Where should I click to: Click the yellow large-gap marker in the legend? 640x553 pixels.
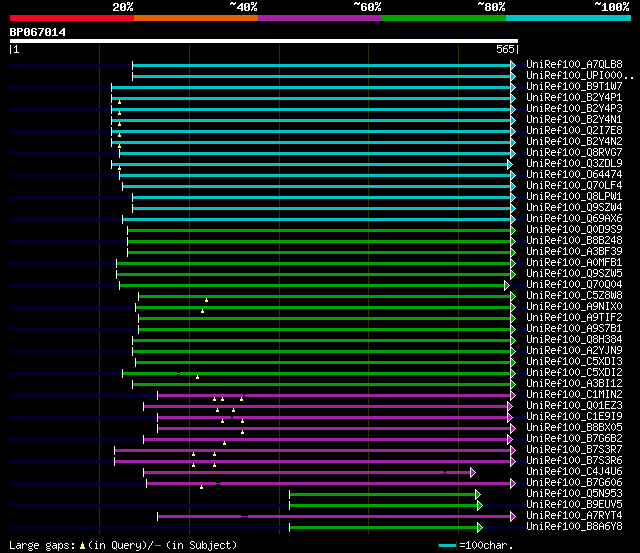pyautogui.click(x=82, y=546)
